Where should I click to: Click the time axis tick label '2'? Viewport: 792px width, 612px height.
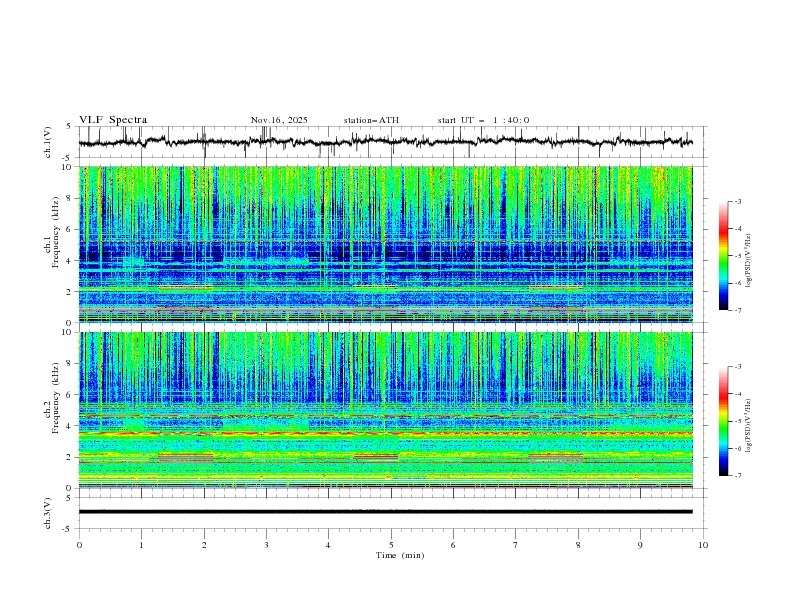point(204,545)
